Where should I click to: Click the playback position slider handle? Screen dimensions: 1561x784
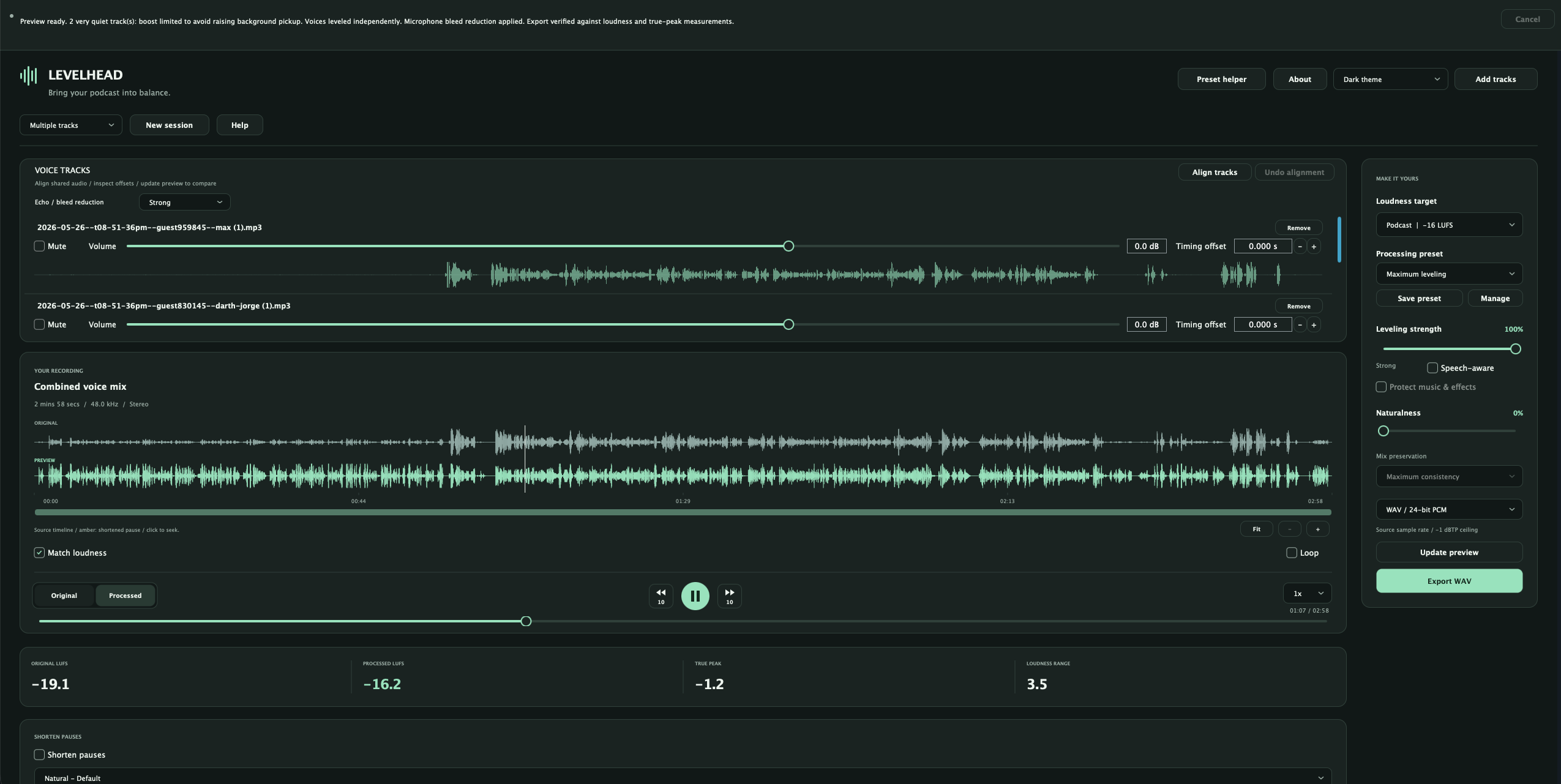(x=526, y=621)
